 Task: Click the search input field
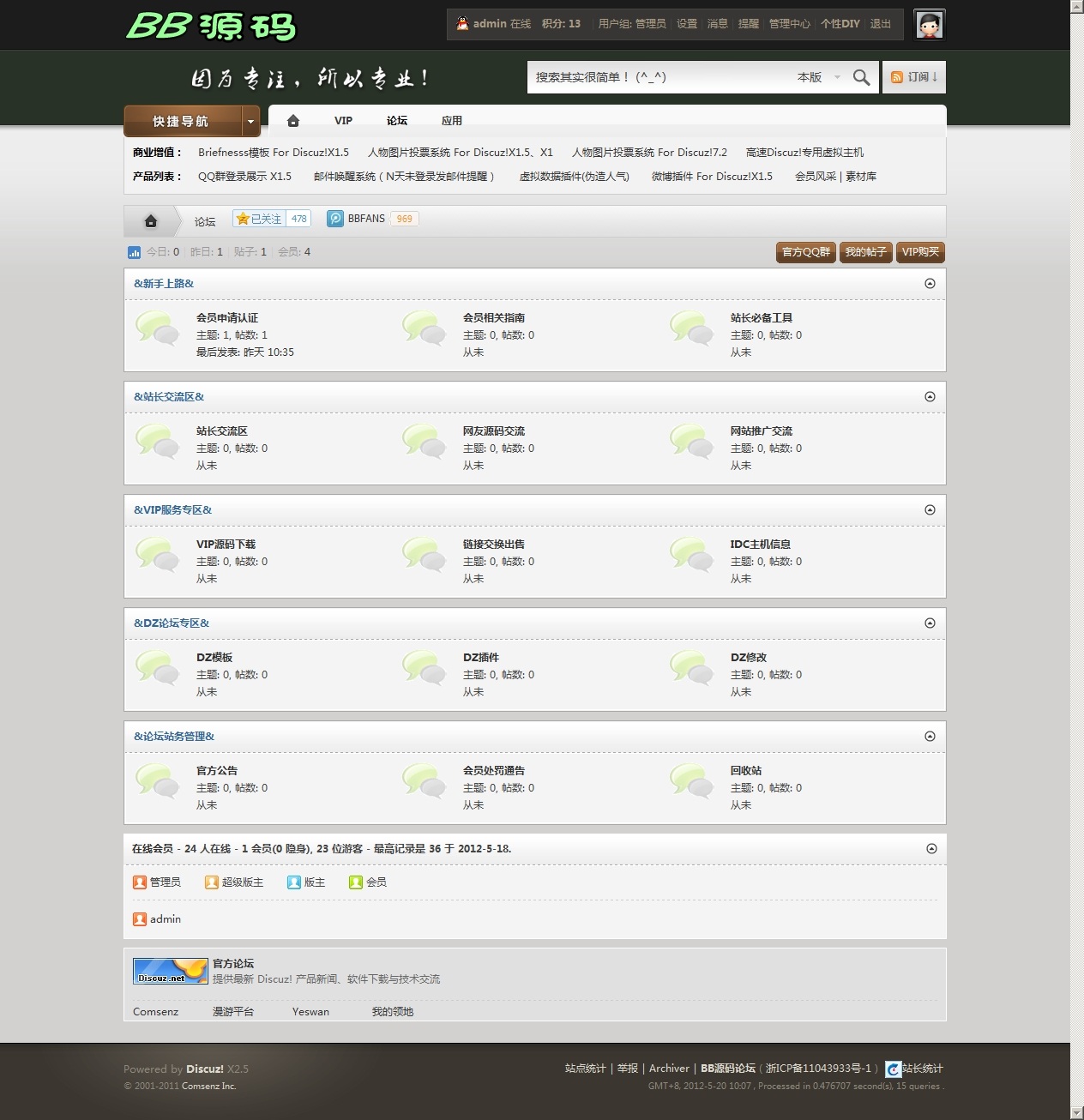(660, 77)
